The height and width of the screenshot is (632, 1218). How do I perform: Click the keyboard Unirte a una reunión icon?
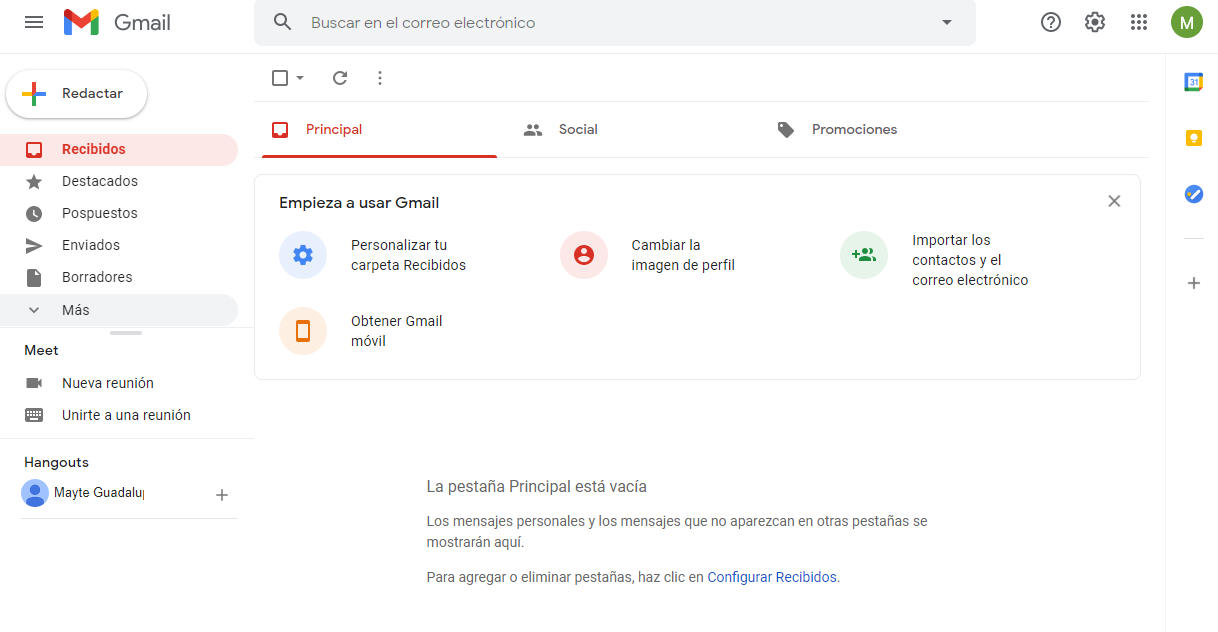34,415
